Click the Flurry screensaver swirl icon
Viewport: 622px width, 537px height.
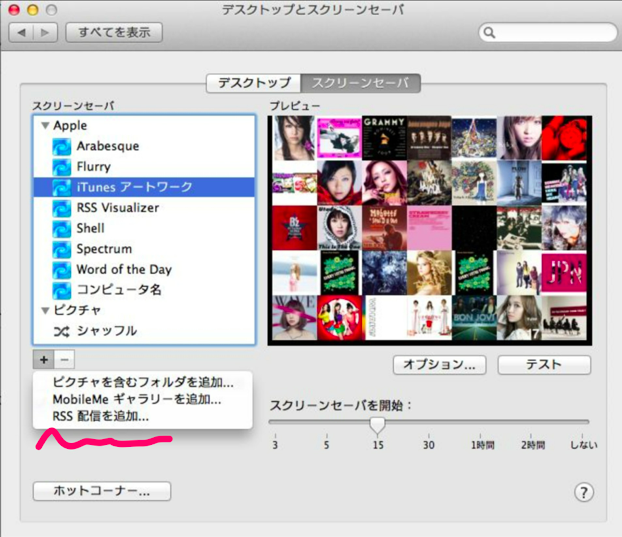click(62, 167)
